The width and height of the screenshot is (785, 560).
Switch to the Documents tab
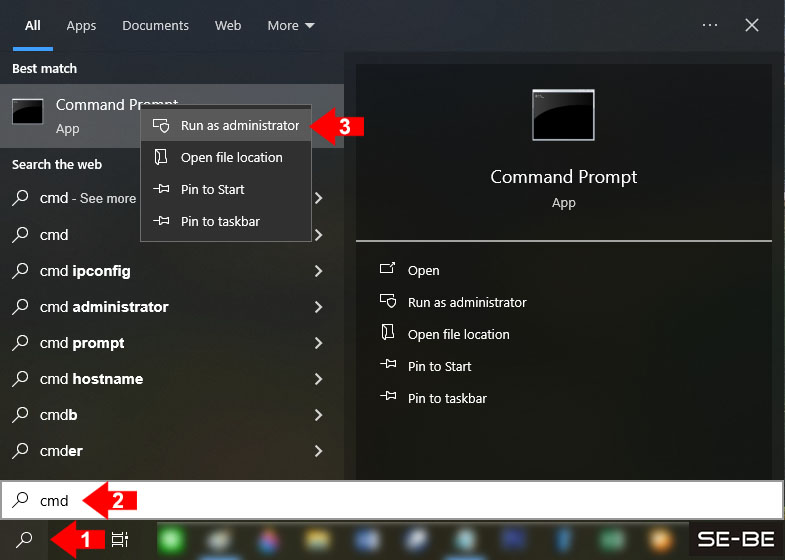(155, 25)
